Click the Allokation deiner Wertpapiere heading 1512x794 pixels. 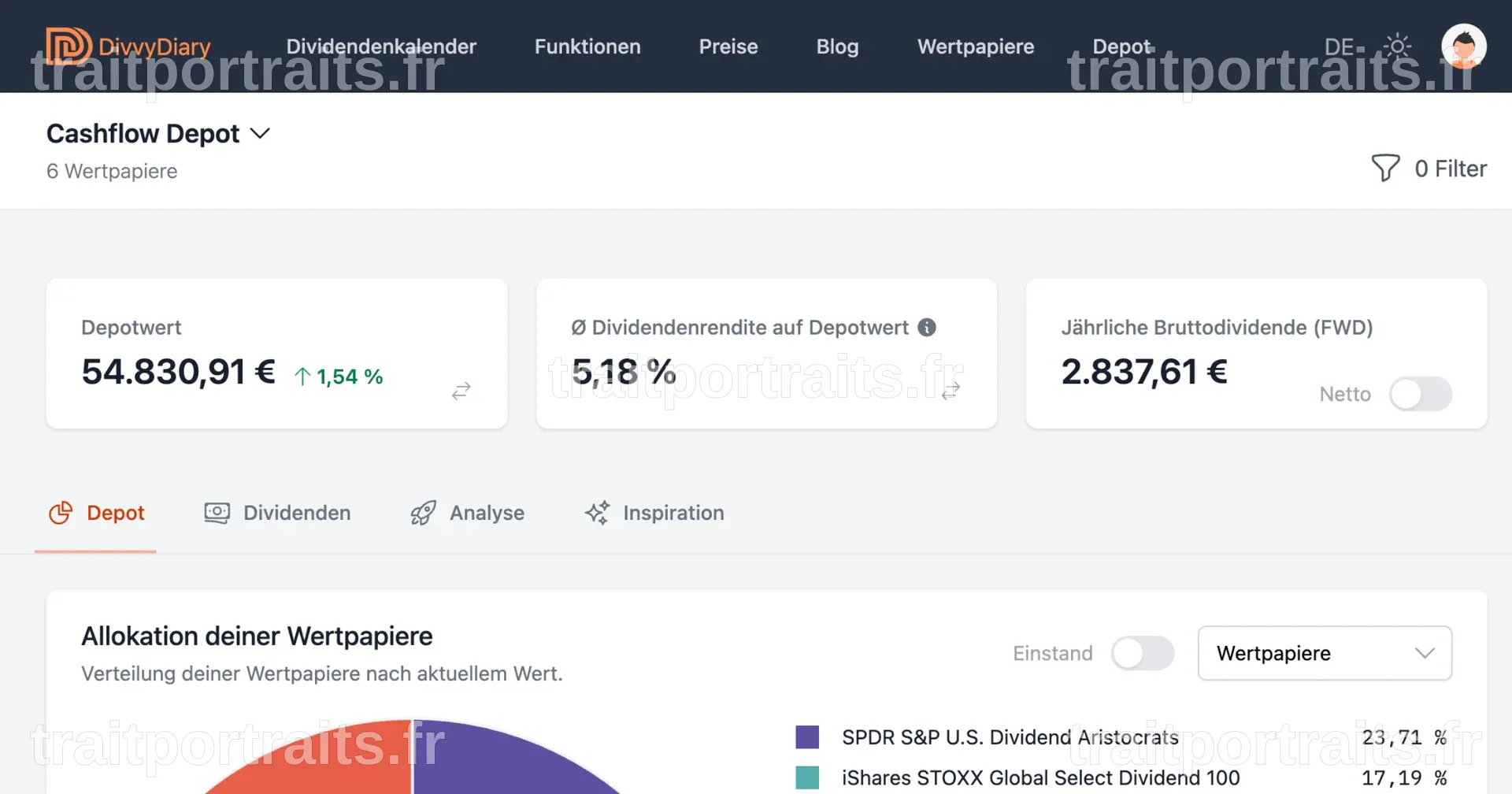pyautogui.click(x=257, y=636)
